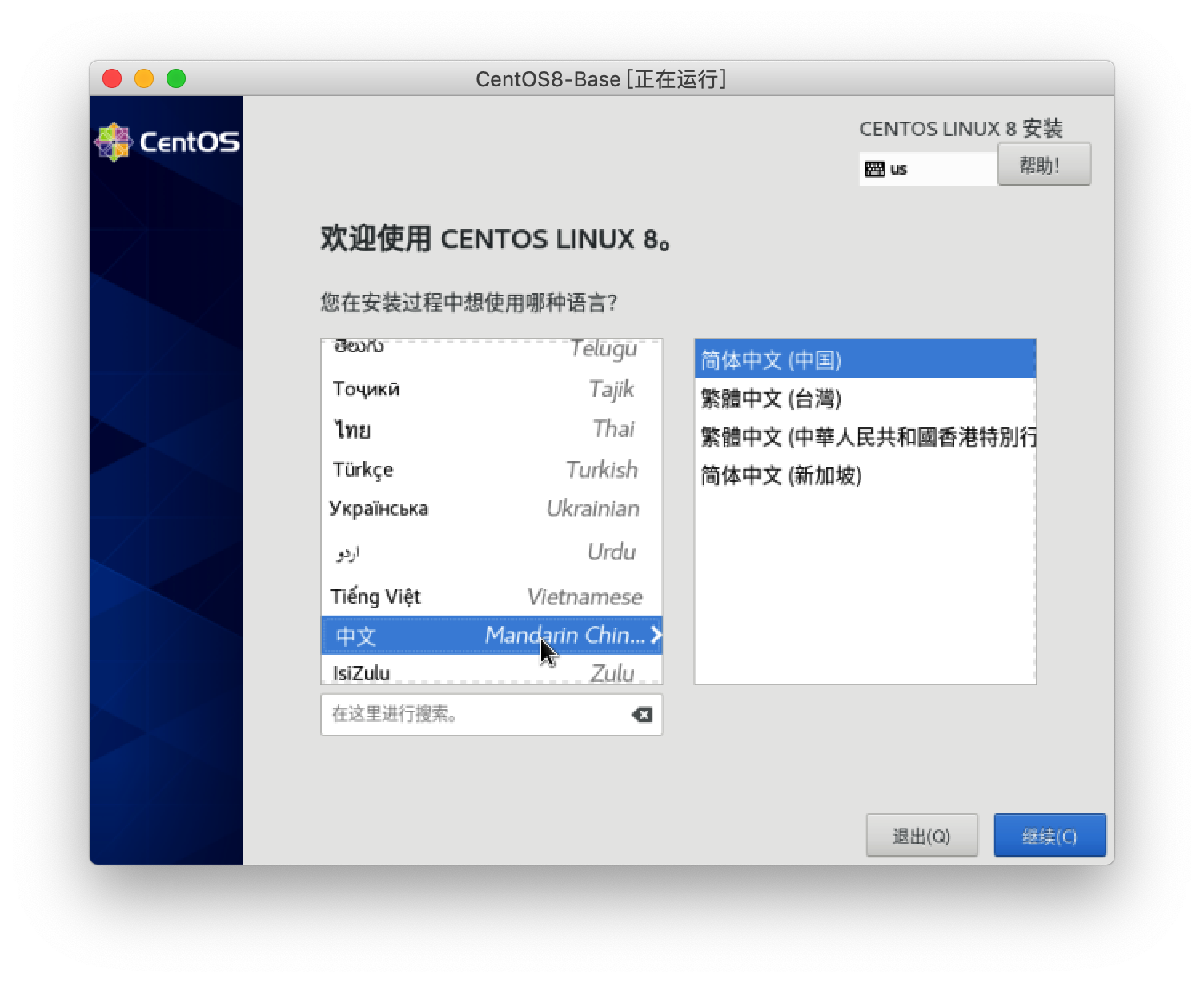Pick the Thai language row
Viewport: 1204px width, 983px height.
[x=491, y=430]
